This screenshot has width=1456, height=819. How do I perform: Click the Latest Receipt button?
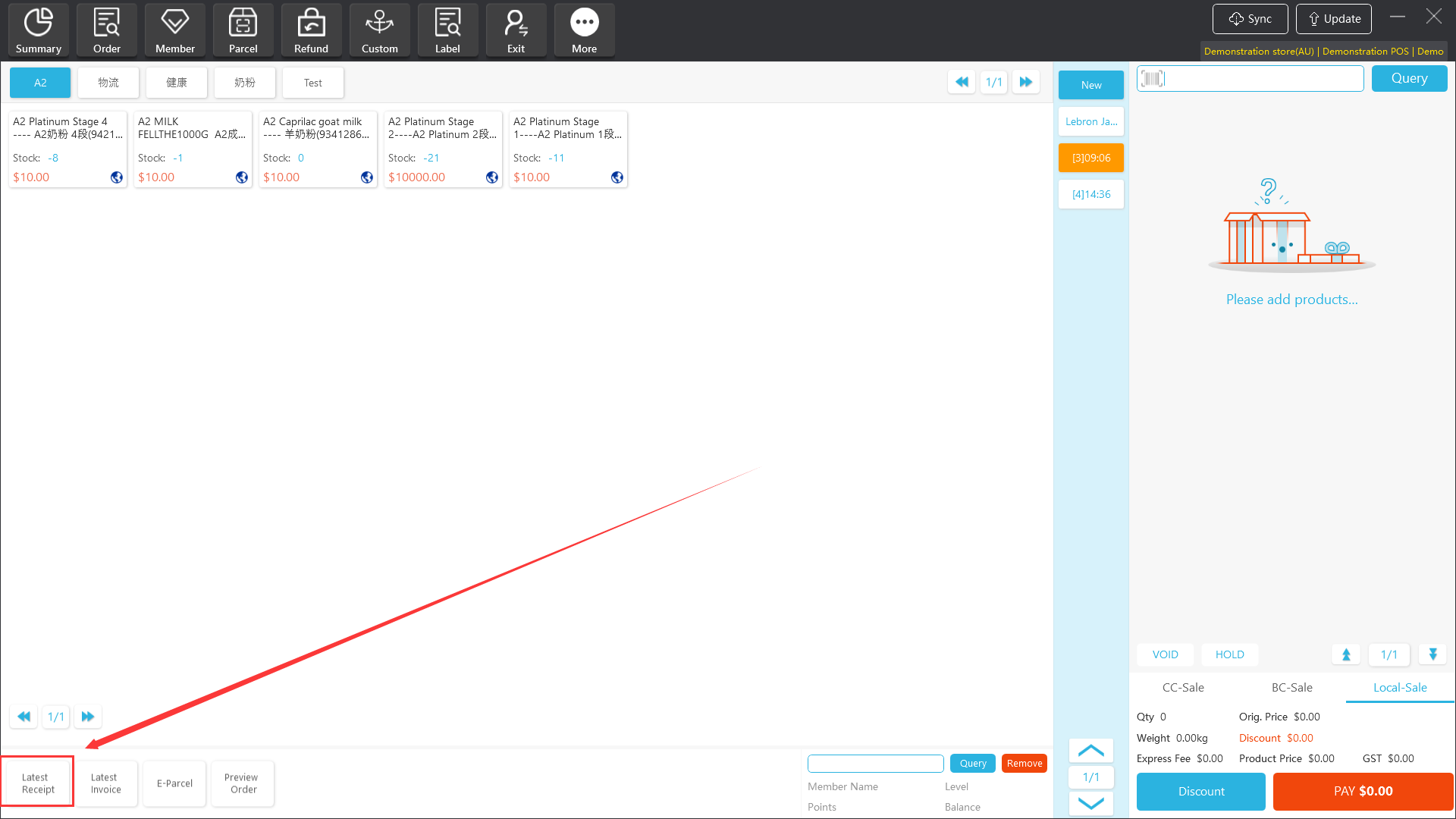[37, 783]
